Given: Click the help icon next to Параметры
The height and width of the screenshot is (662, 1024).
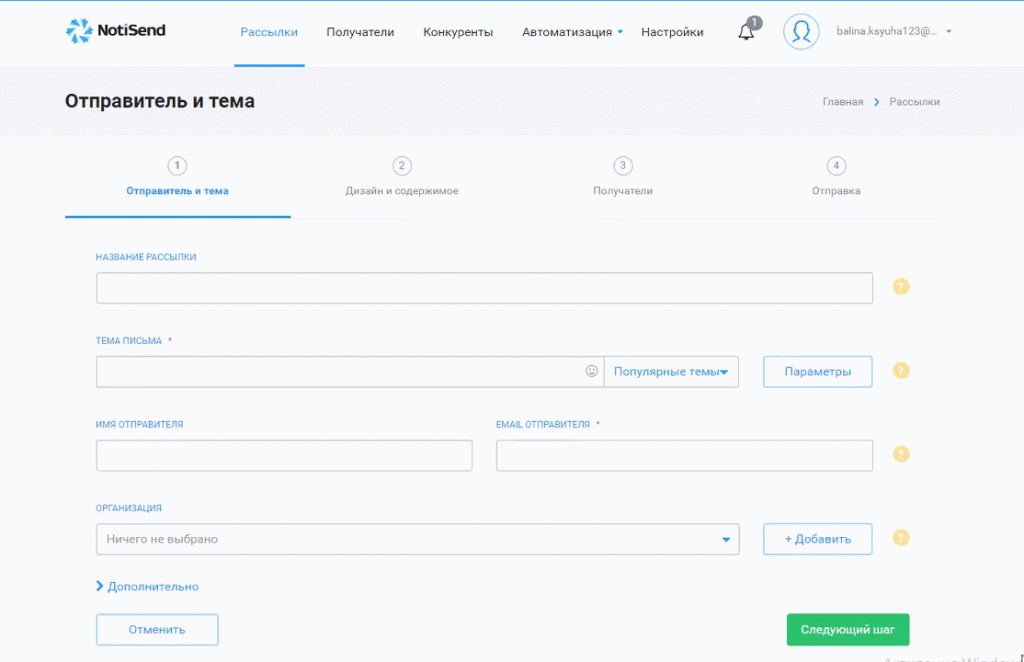Looking at the screenshot, I should click(900, 370).
